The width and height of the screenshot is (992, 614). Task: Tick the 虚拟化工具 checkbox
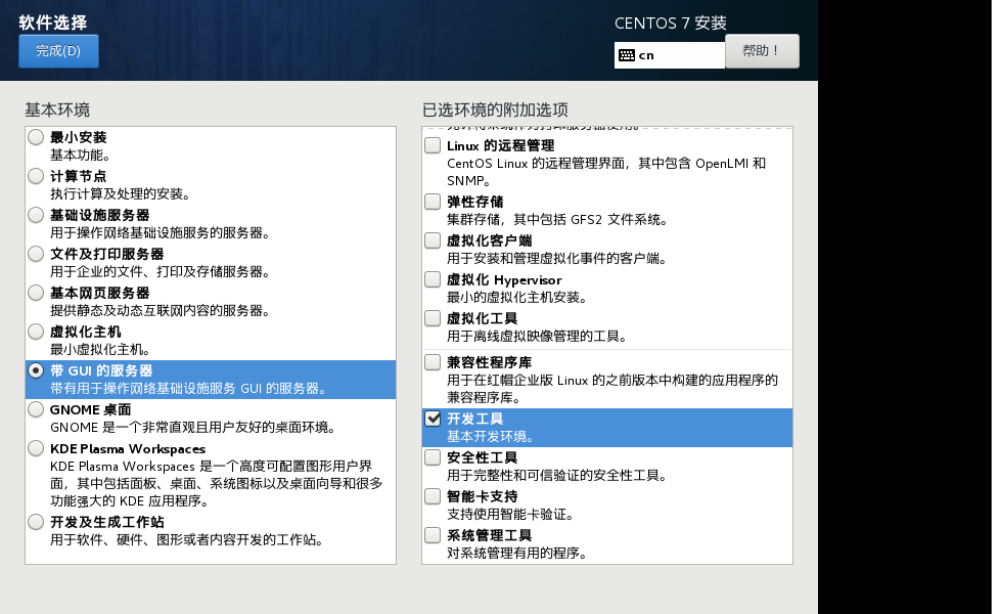433,318
